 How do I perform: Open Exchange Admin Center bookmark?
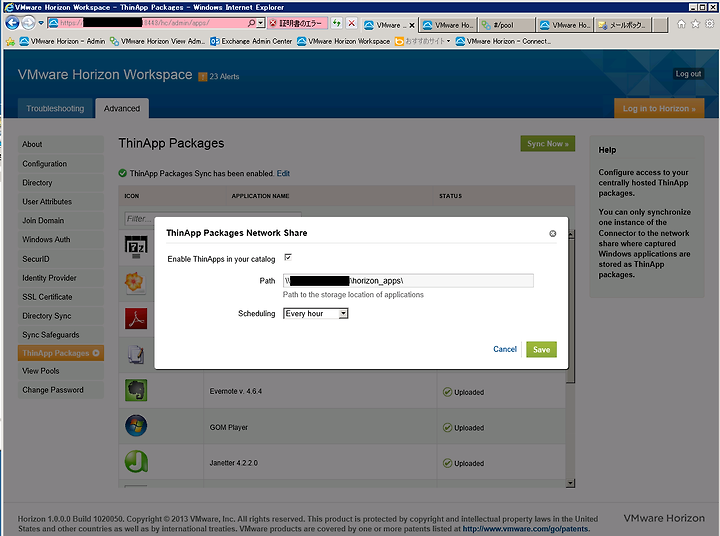(x=251, y=41)
